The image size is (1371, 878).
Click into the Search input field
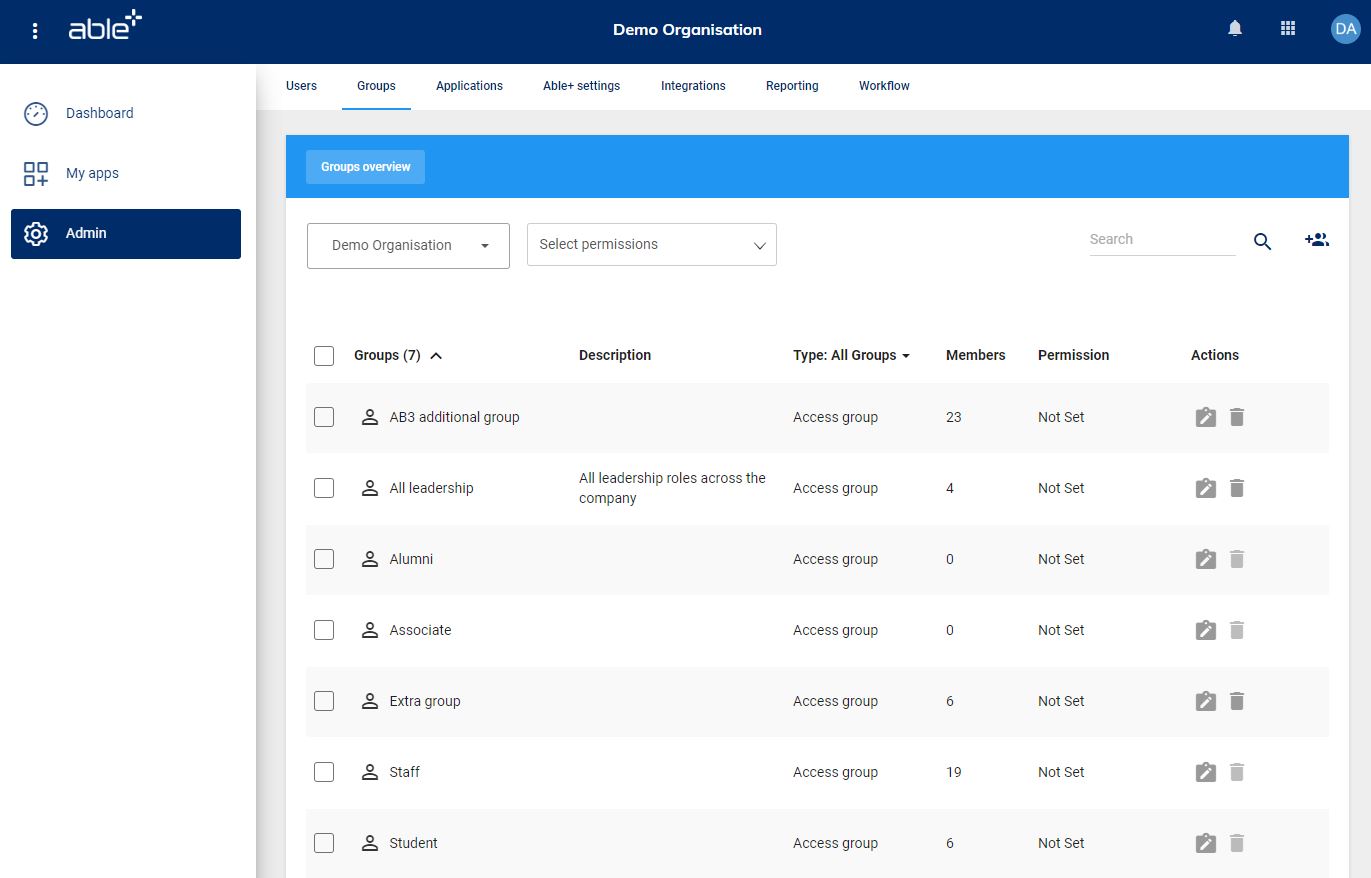coord(1160,240)
